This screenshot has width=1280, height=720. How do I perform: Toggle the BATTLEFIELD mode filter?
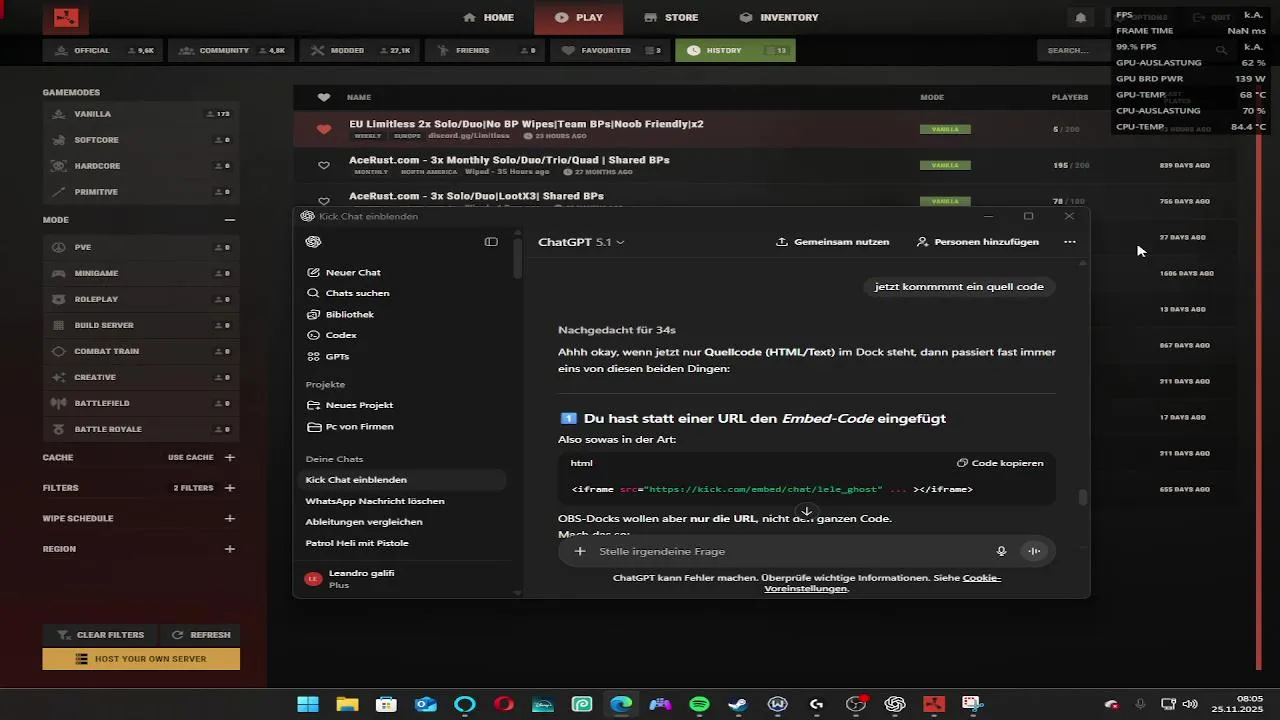pos(141,403)
